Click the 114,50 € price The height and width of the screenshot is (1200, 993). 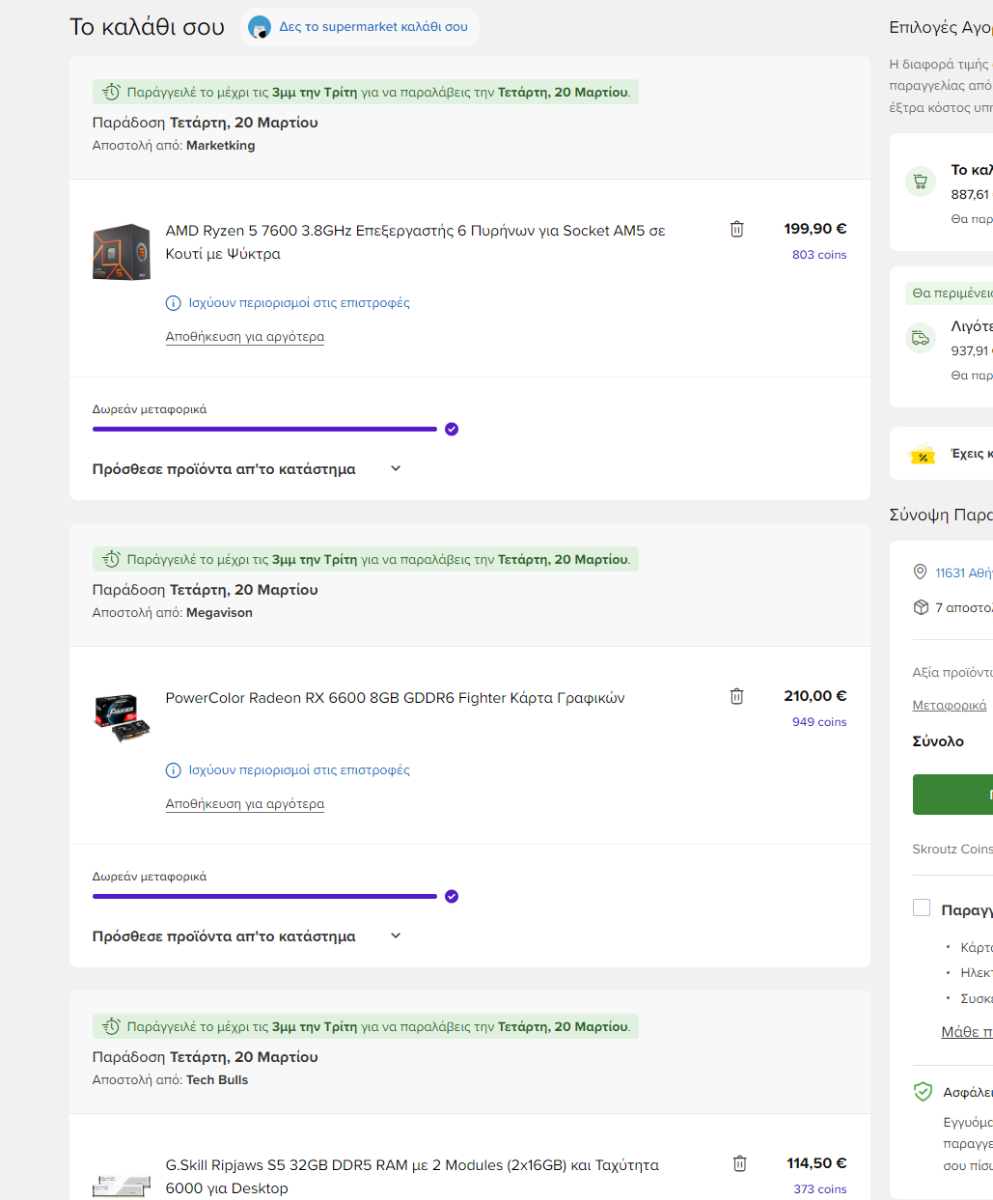817,1163
